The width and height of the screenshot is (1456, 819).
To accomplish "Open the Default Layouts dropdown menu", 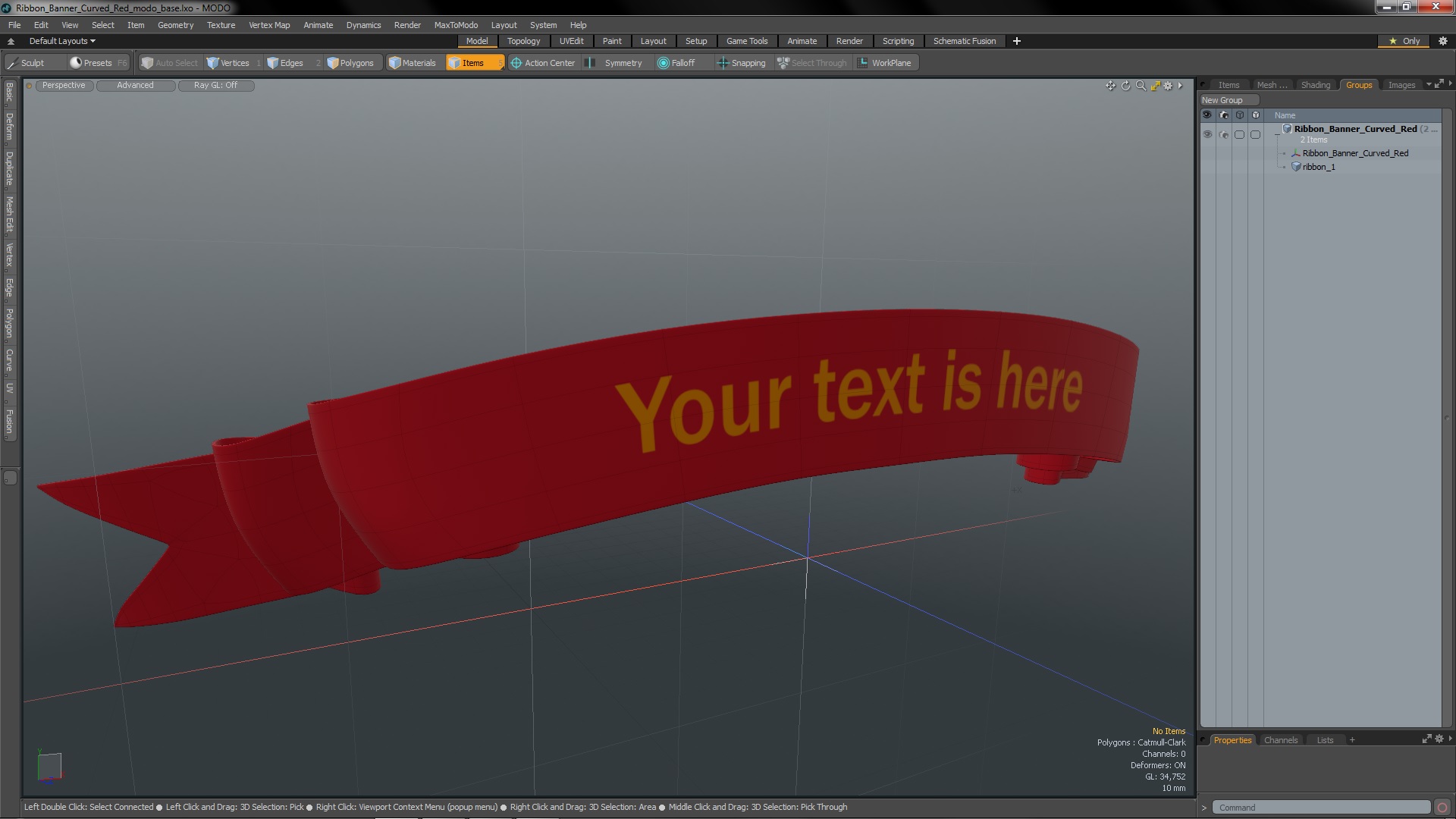I will tap(60, 41).
